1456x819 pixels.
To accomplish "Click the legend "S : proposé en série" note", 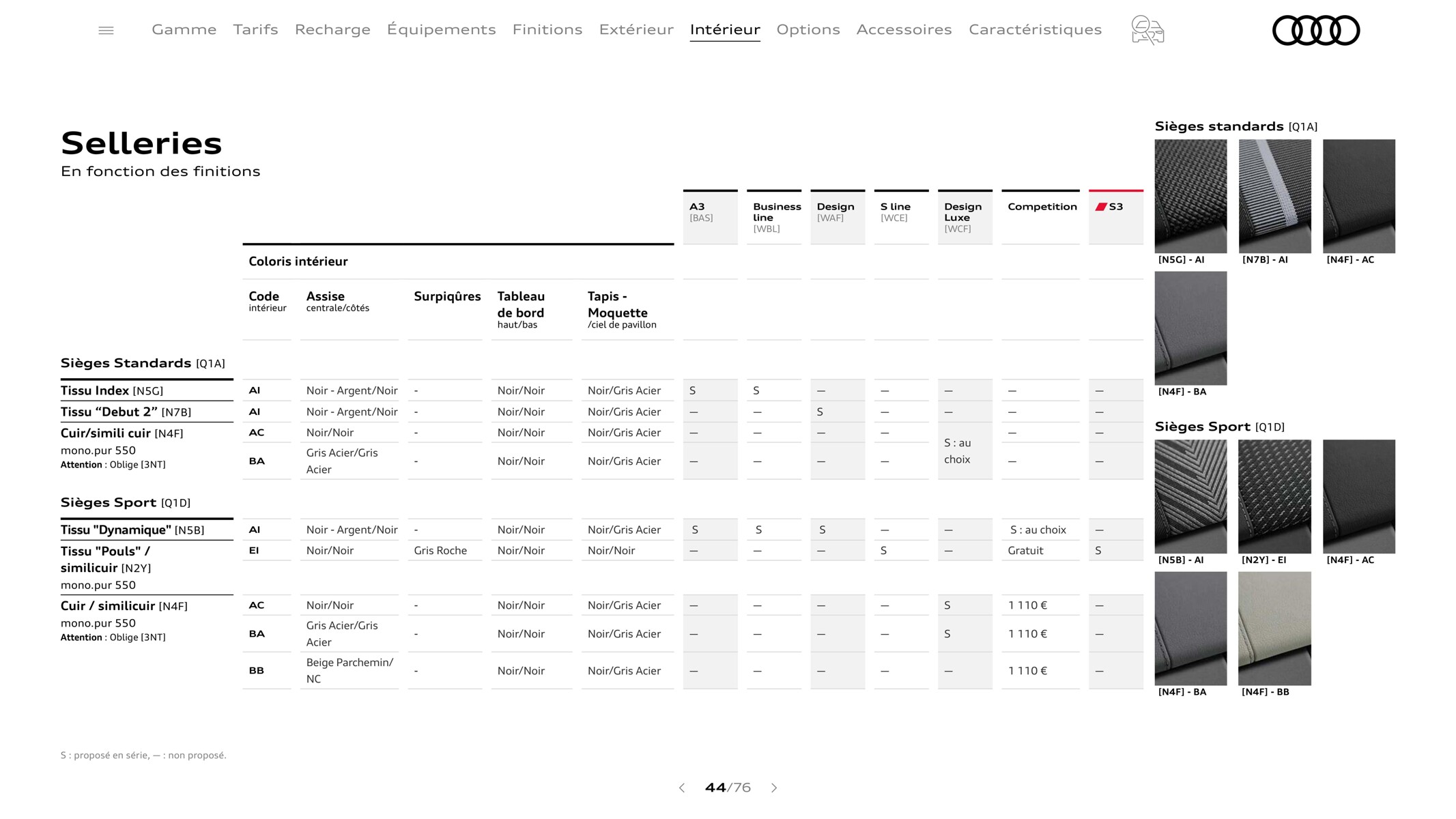I will click(x=143, y=755).
